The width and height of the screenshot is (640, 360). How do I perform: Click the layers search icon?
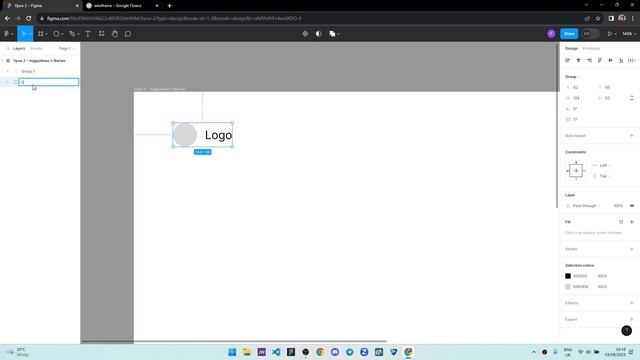(7, 48)
